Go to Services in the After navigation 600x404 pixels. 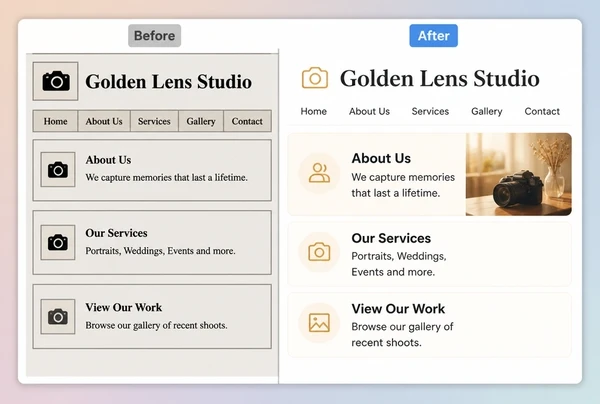(x=430, y=111)
